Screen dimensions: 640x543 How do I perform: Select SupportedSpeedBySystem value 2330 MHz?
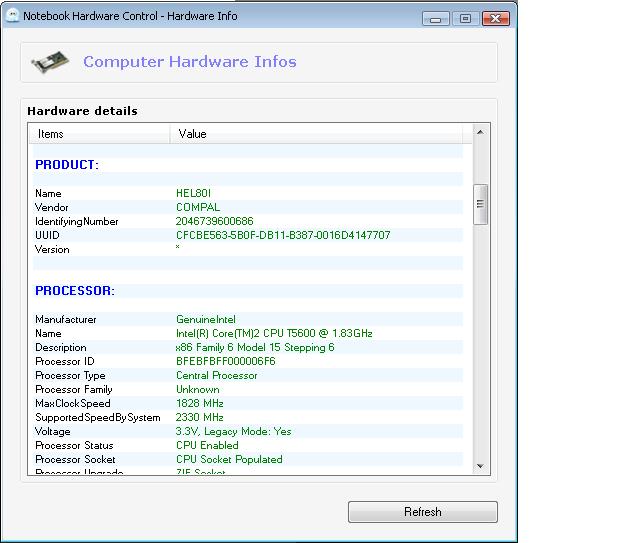tap(200, 417)
